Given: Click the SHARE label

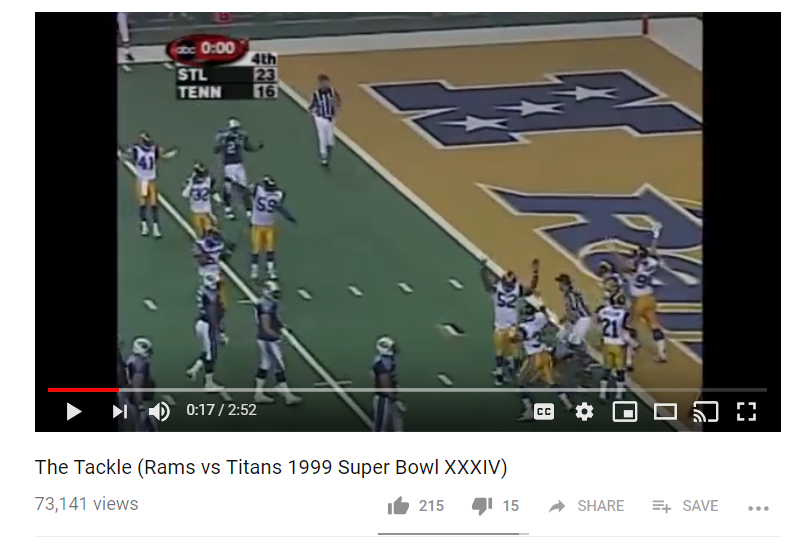Looking at the screenshot, I should (600, 506).
